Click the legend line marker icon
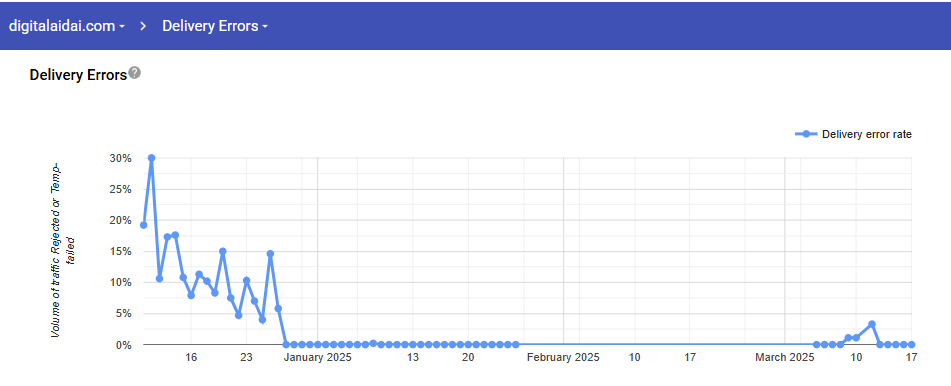This screenshot has height=386, width=951. 805,135
